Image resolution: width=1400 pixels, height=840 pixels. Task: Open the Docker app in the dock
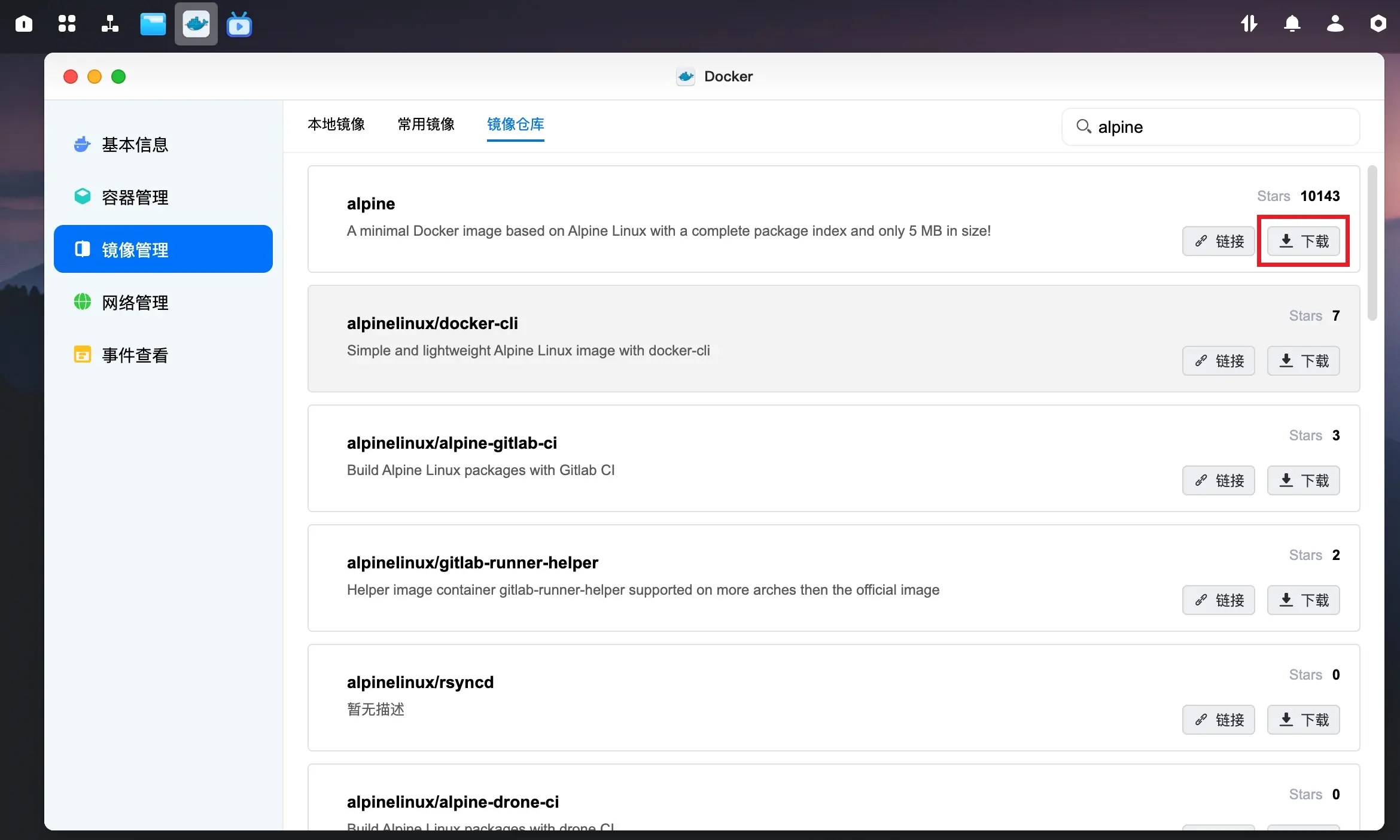196,24
